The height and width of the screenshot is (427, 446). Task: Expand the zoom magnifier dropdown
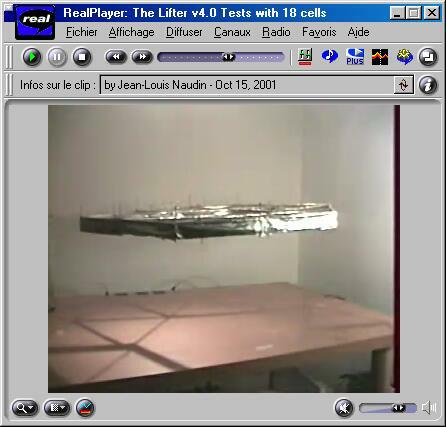click(x=25, y=408)
